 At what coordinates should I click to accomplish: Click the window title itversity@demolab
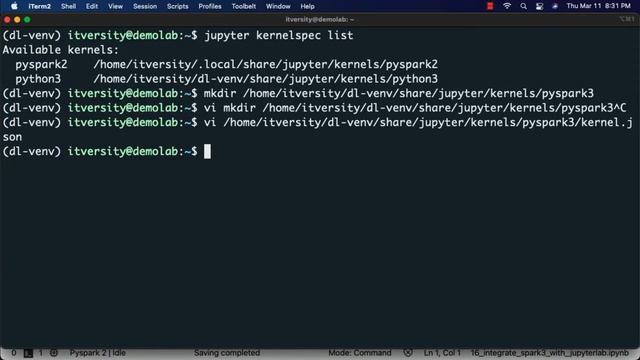click(x=320, y=20)
